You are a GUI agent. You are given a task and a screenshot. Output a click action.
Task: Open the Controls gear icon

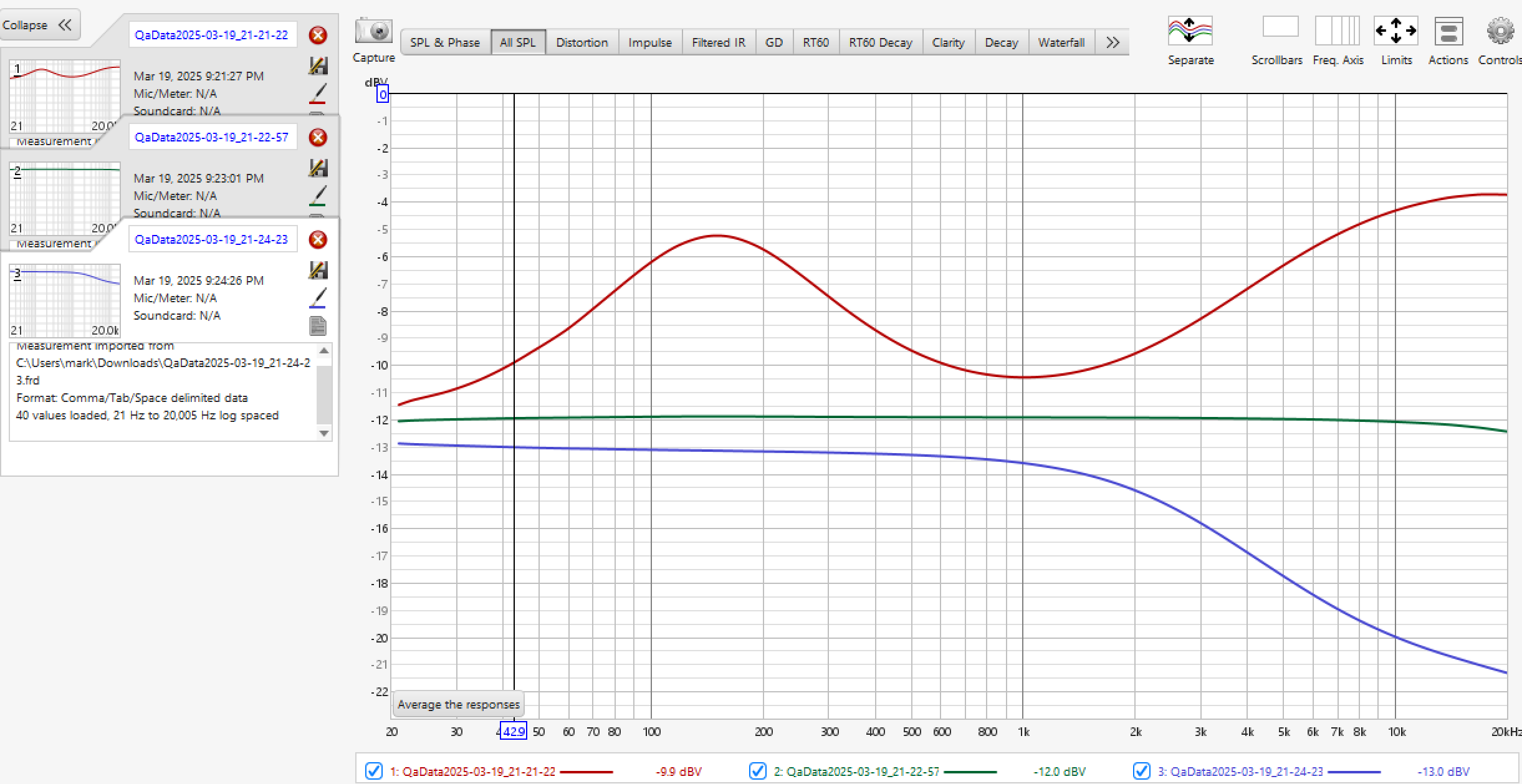click(x=1500, y=31)
